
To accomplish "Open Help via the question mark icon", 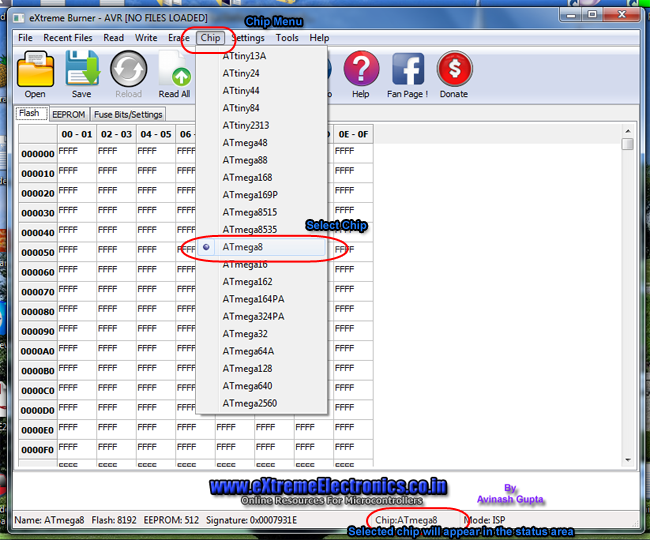I will pos(361,68).
